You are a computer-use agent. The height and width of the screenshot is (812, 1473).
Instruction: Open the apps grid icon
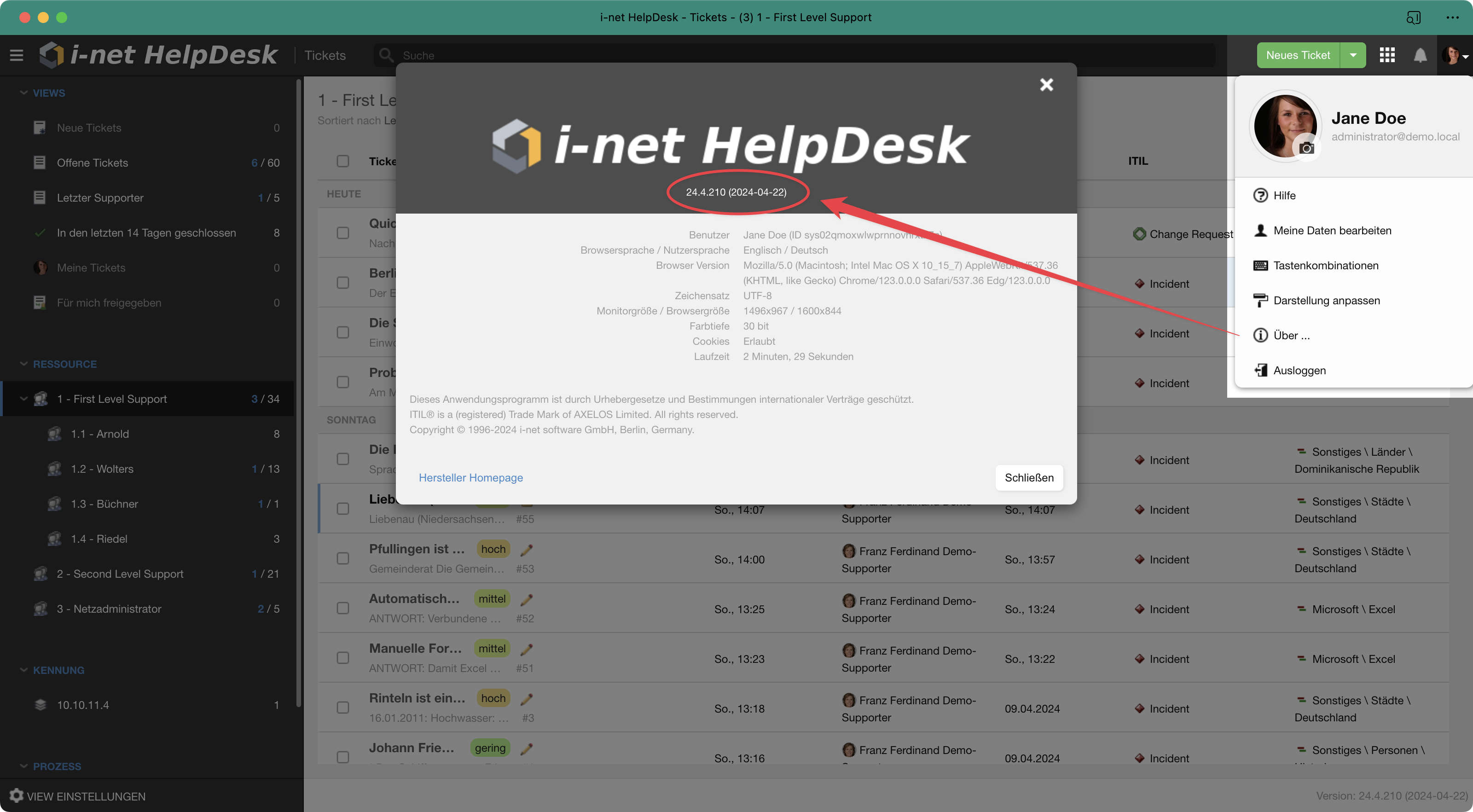point(1387,55)
